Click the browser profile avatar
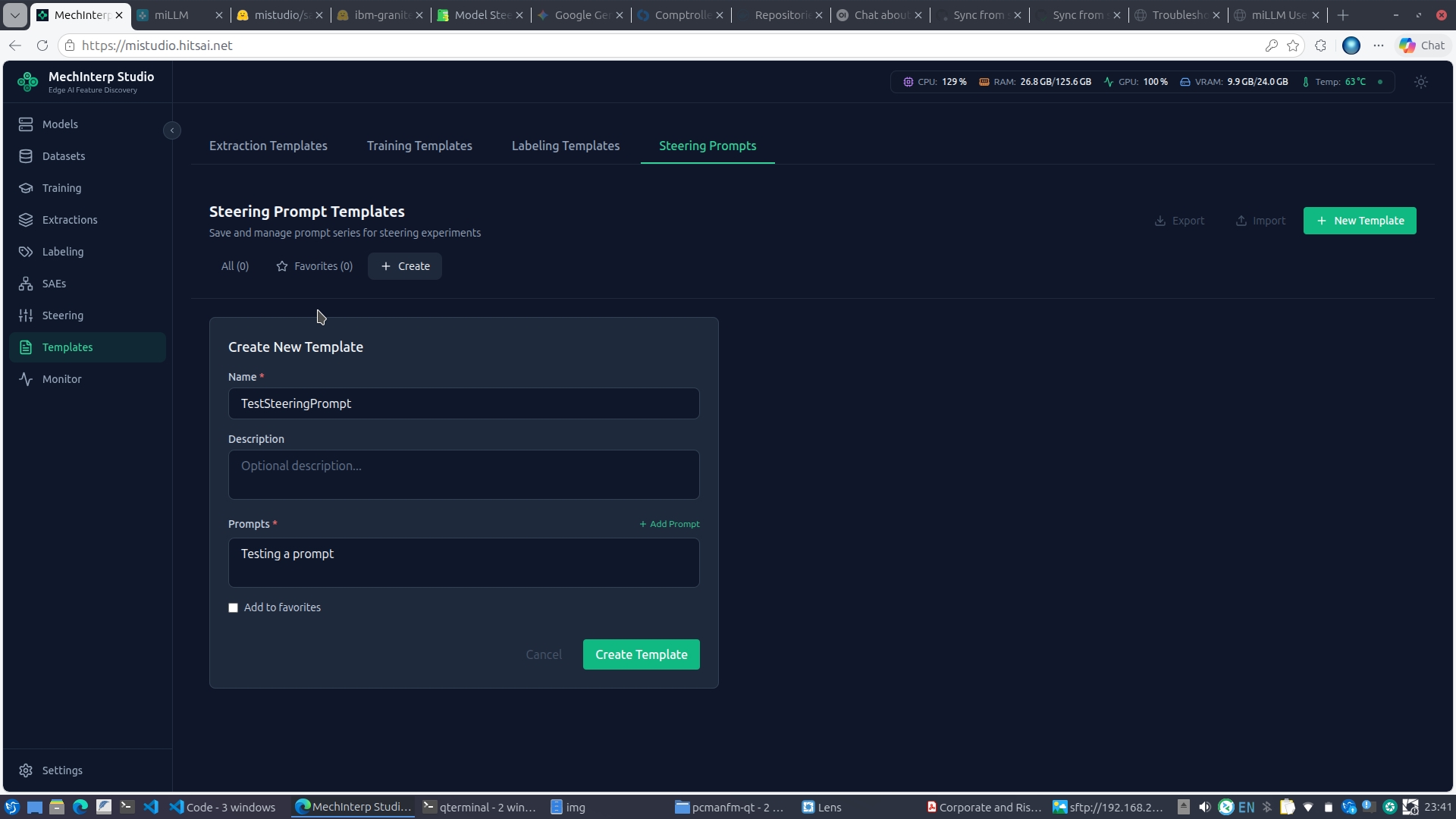Screen dimensions: 1456x819 point(1351,45)
